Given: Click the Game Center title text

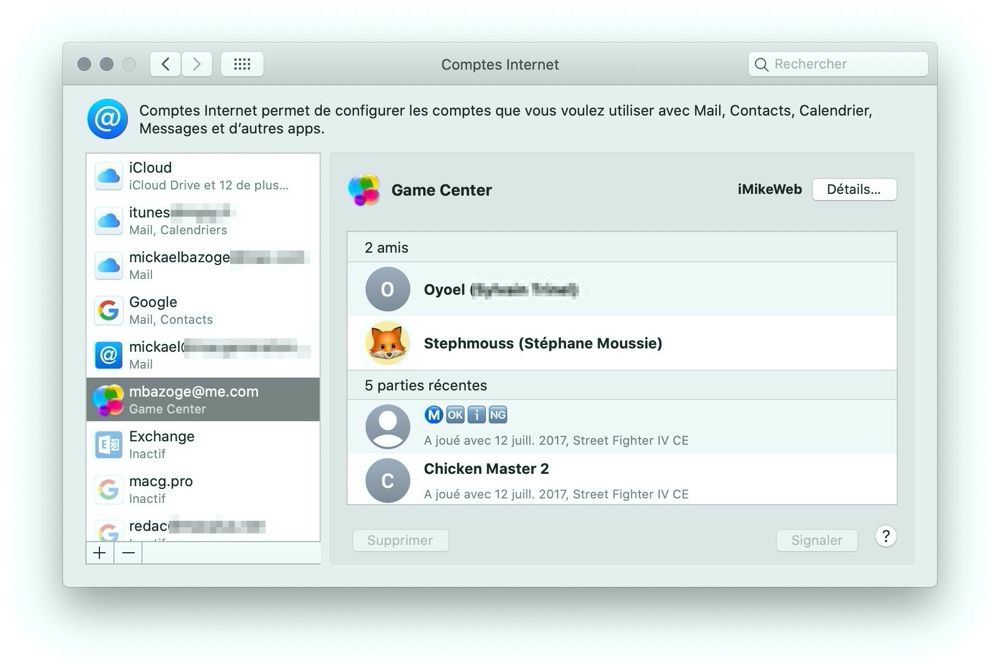Looking at the screenshot, I should click(x=441, y=190).
